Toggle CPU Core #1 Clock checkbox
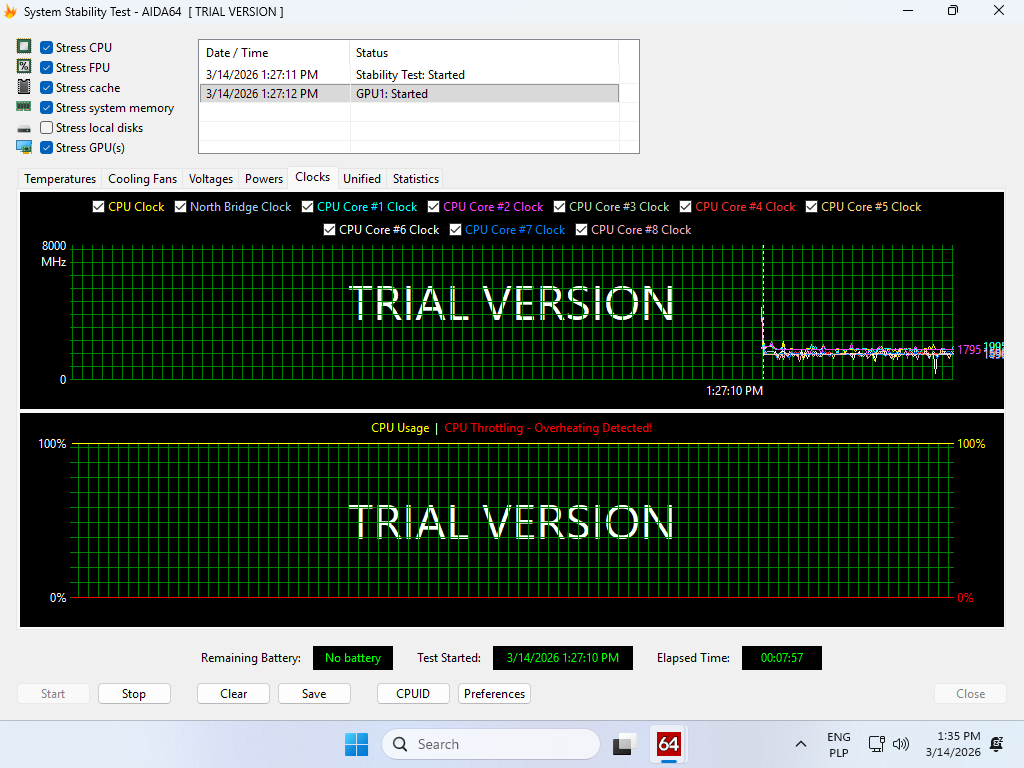The height and width of the screenshot is (768, 1024). click(308, 206)
